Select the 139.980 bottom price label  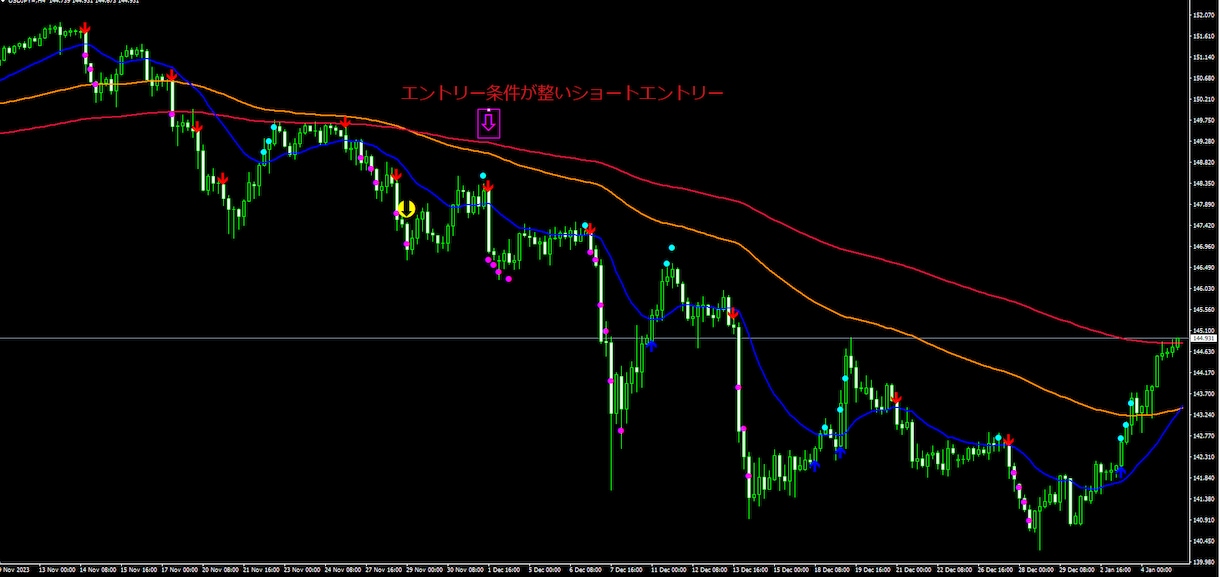click(x=1204, y=562)
